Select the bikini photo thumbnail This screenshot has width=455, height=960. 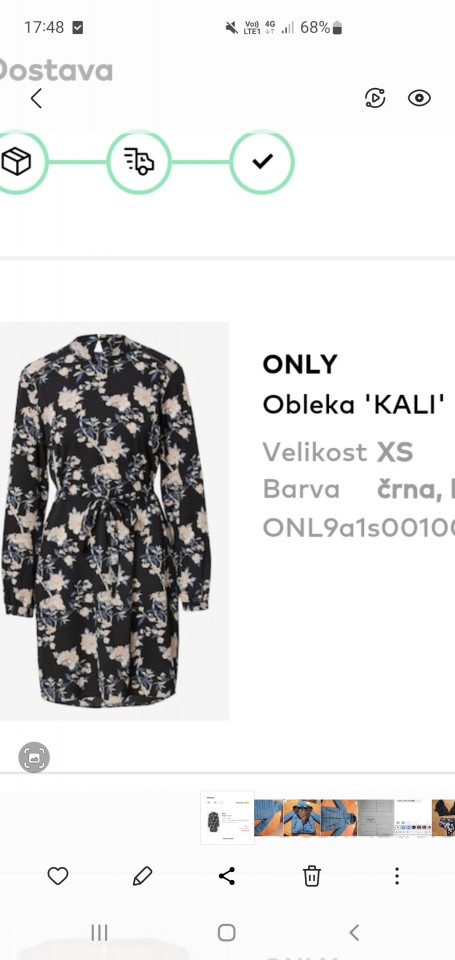(443, 818)
